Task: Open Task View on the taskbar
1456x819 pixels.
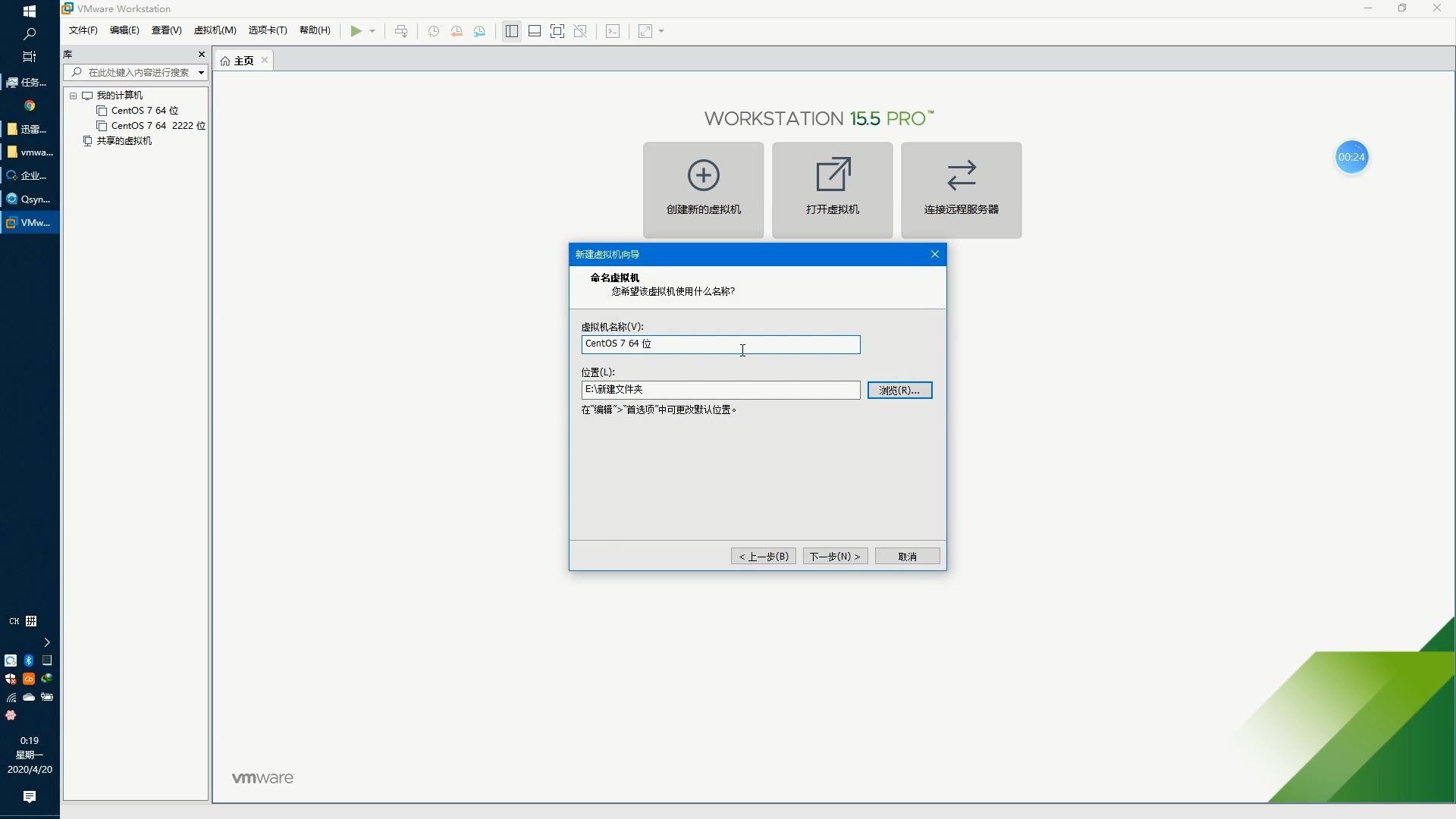Action: point(30,57)
